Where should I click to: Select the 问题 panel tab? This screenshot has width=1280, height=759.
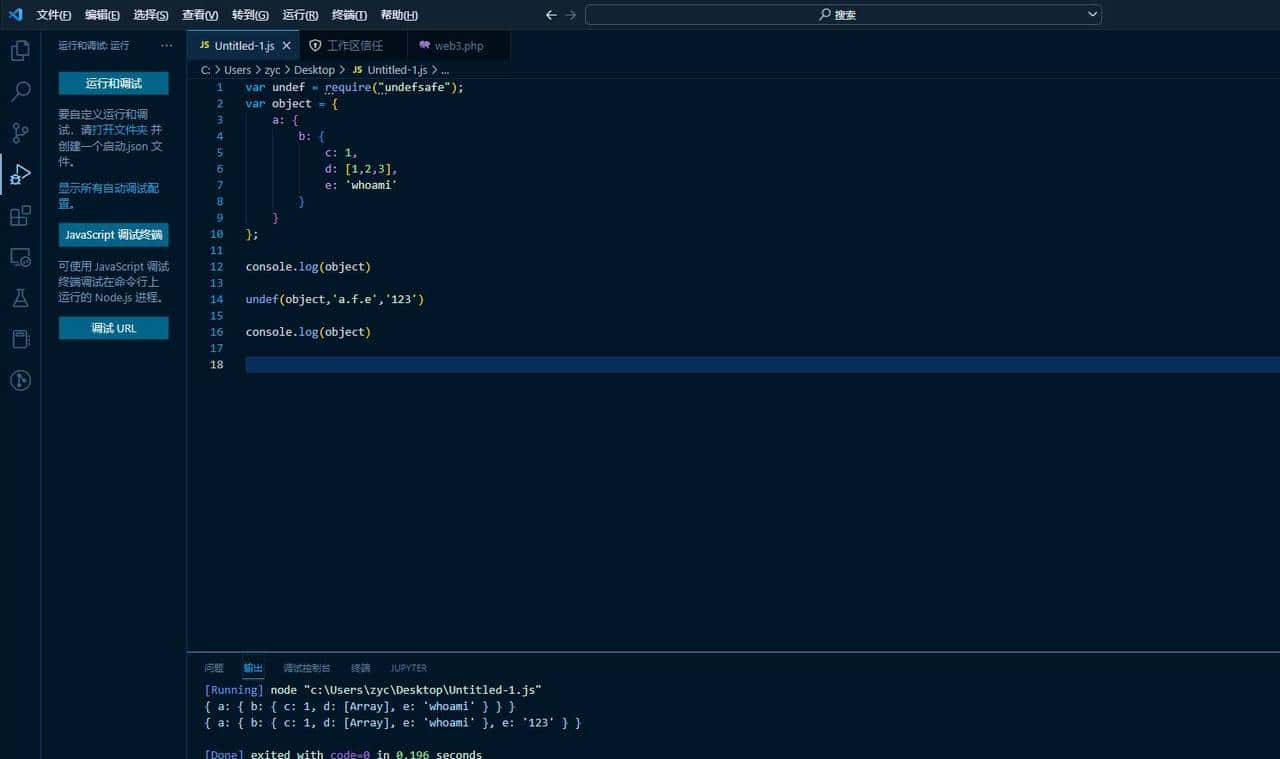(213, 668)
